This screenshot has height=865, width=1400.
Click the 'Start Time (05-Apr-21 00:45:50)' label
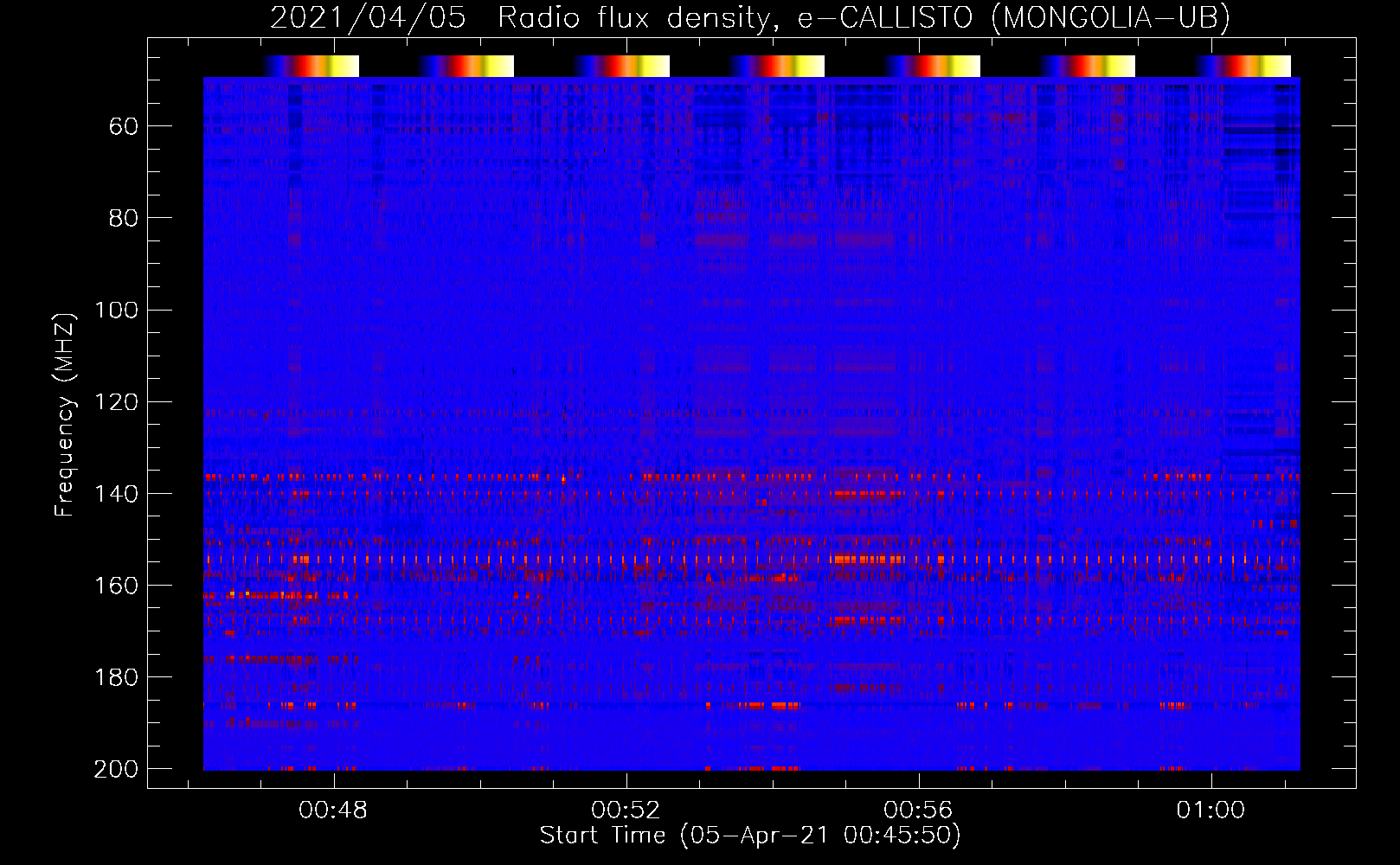750,836
